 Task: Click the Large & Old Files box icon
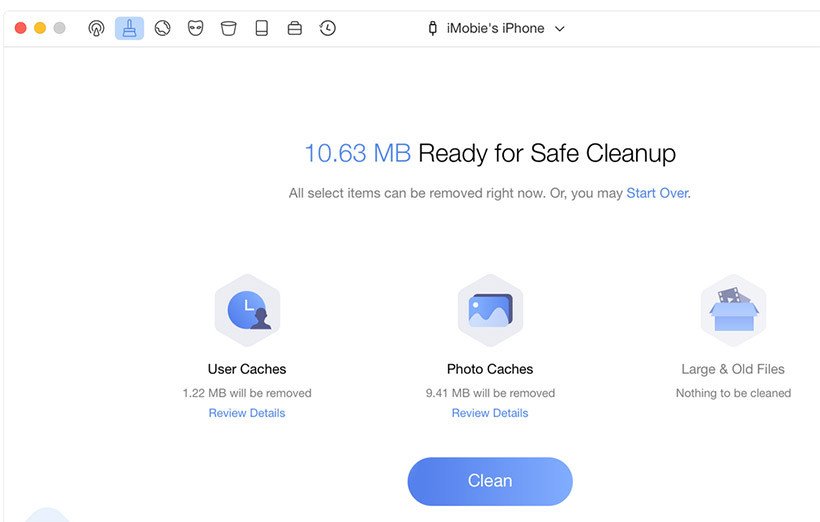click(x=733, y=310)
